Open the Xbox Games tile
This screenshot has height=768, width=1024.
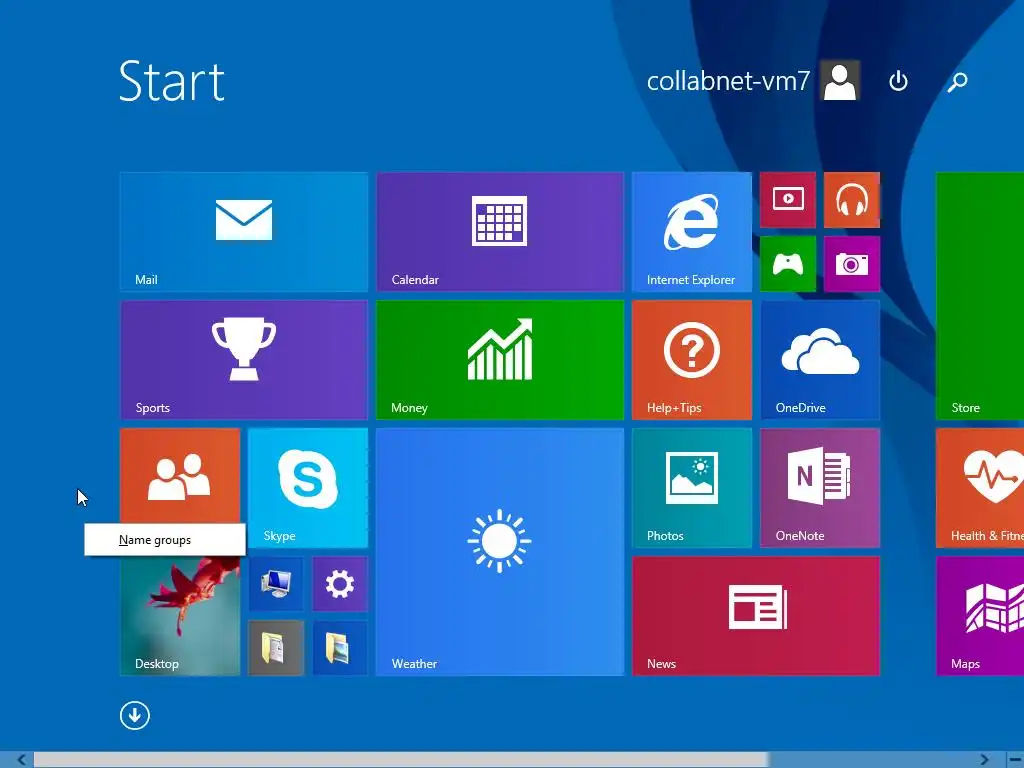[x=788, y=264]
